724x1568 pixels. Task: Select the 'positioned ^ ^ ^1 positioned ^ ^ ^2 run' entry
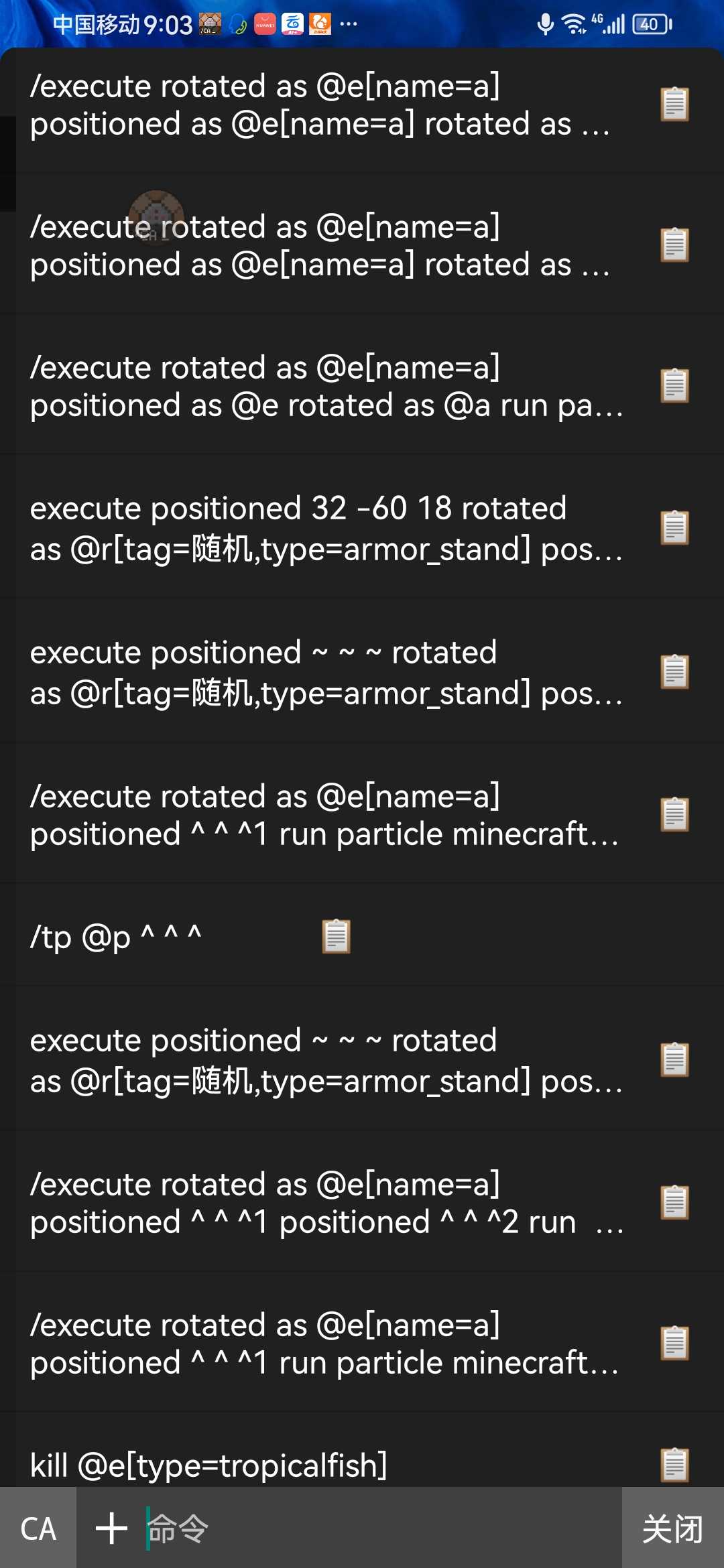click(362, 1202)
